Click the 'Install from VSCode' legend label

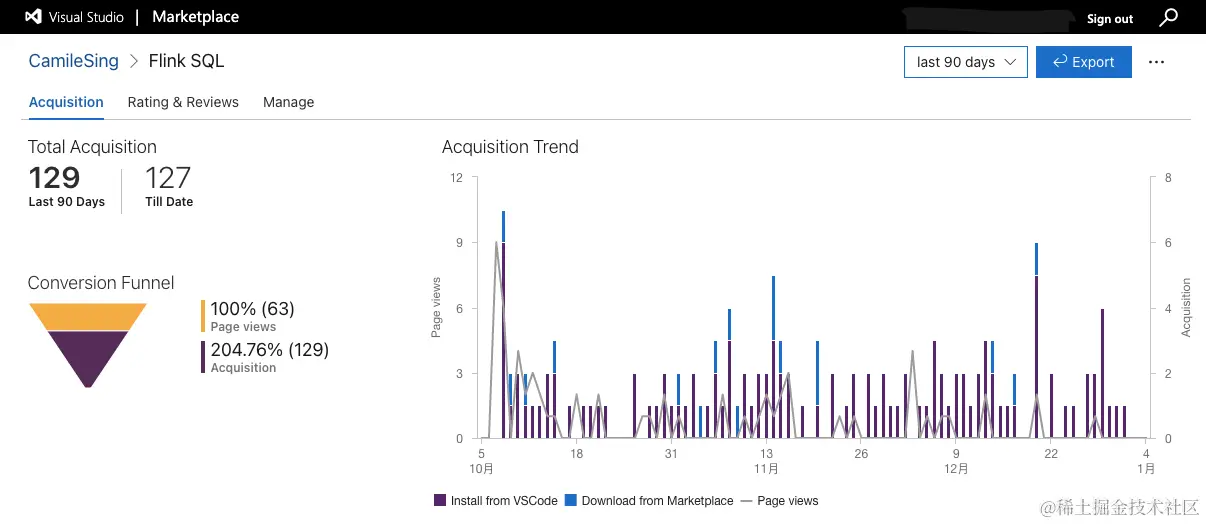click(504, 501)
